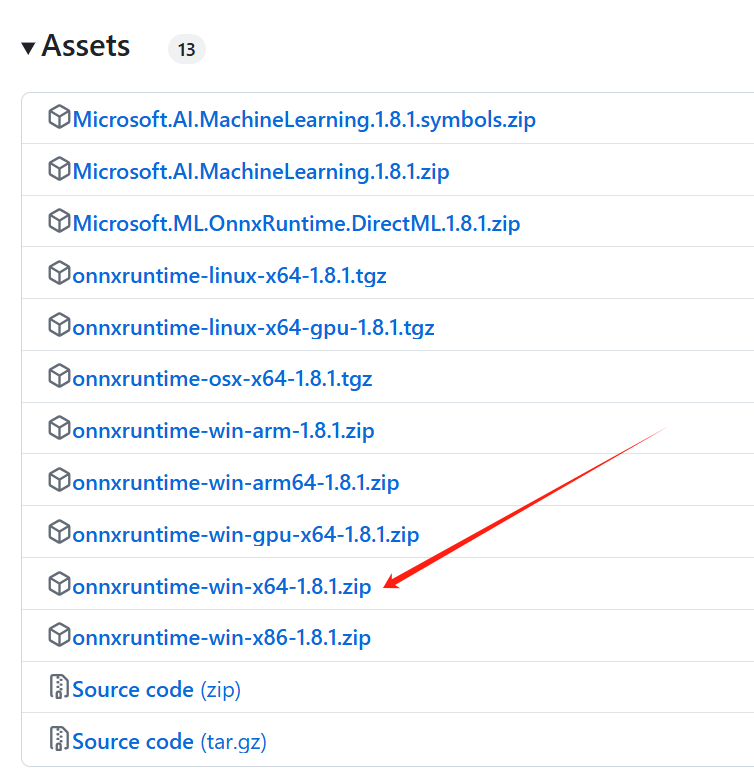Viewport: 754px width, 784px height.
Task: Download onnxruntime-win-gpu-x64-1.8.1.zip
Action: pos(246,534)
